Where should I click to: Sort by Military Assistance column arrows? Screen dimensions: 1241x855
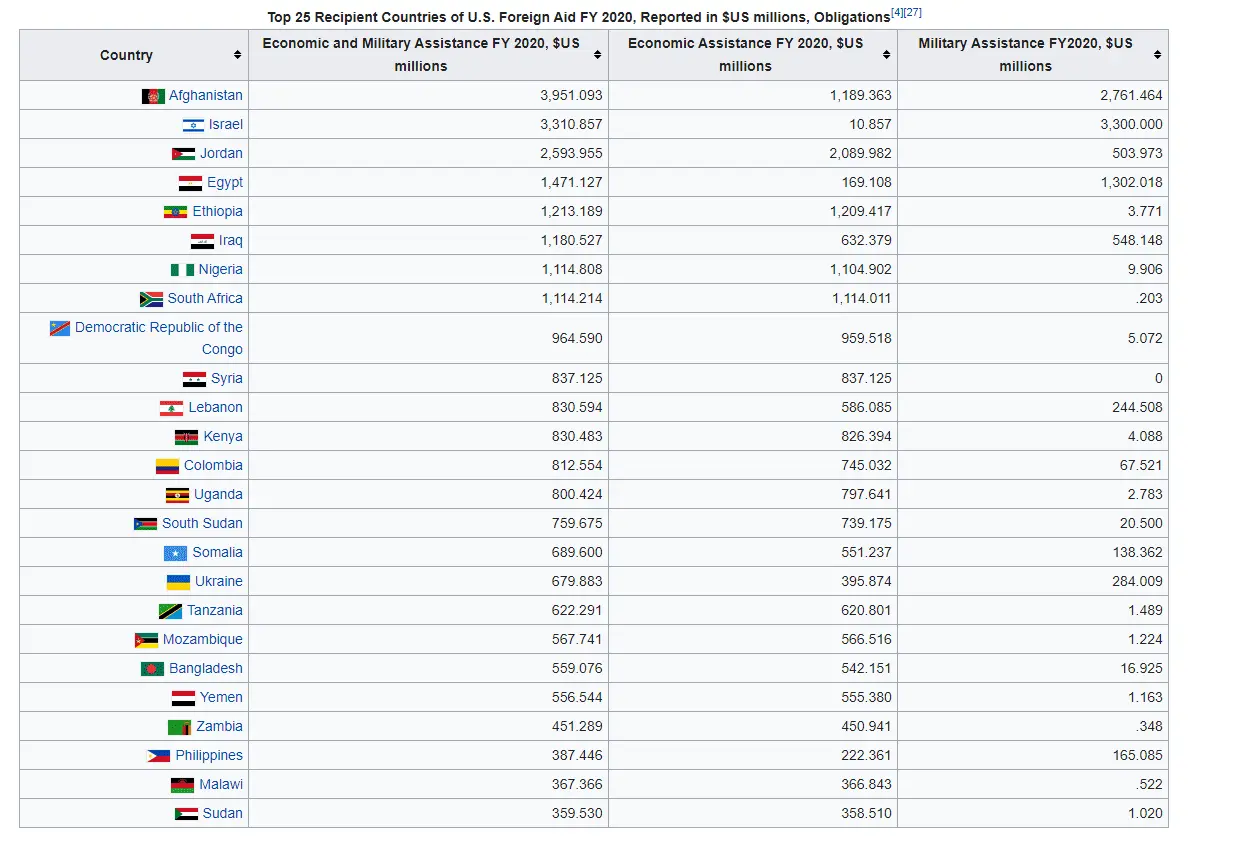point(1157,55)
